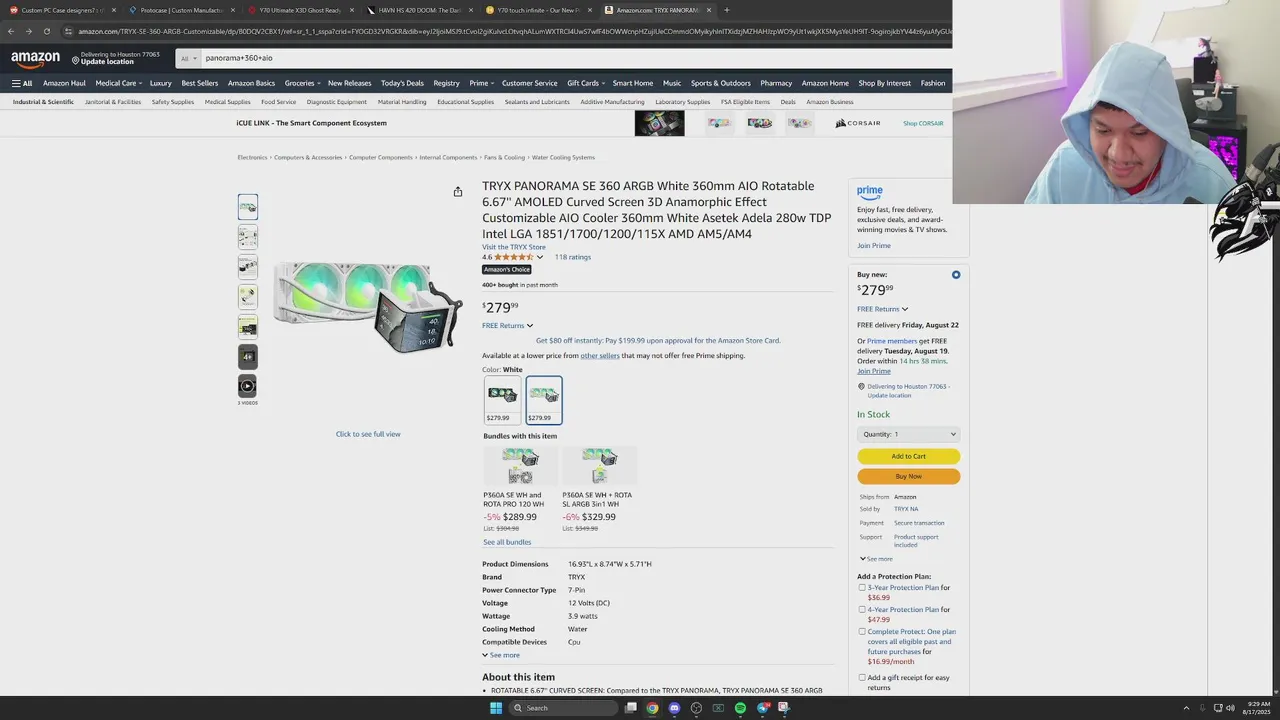Open the Medical Care menu dropdown
The image size is (1280, 720).
(119, 83)
